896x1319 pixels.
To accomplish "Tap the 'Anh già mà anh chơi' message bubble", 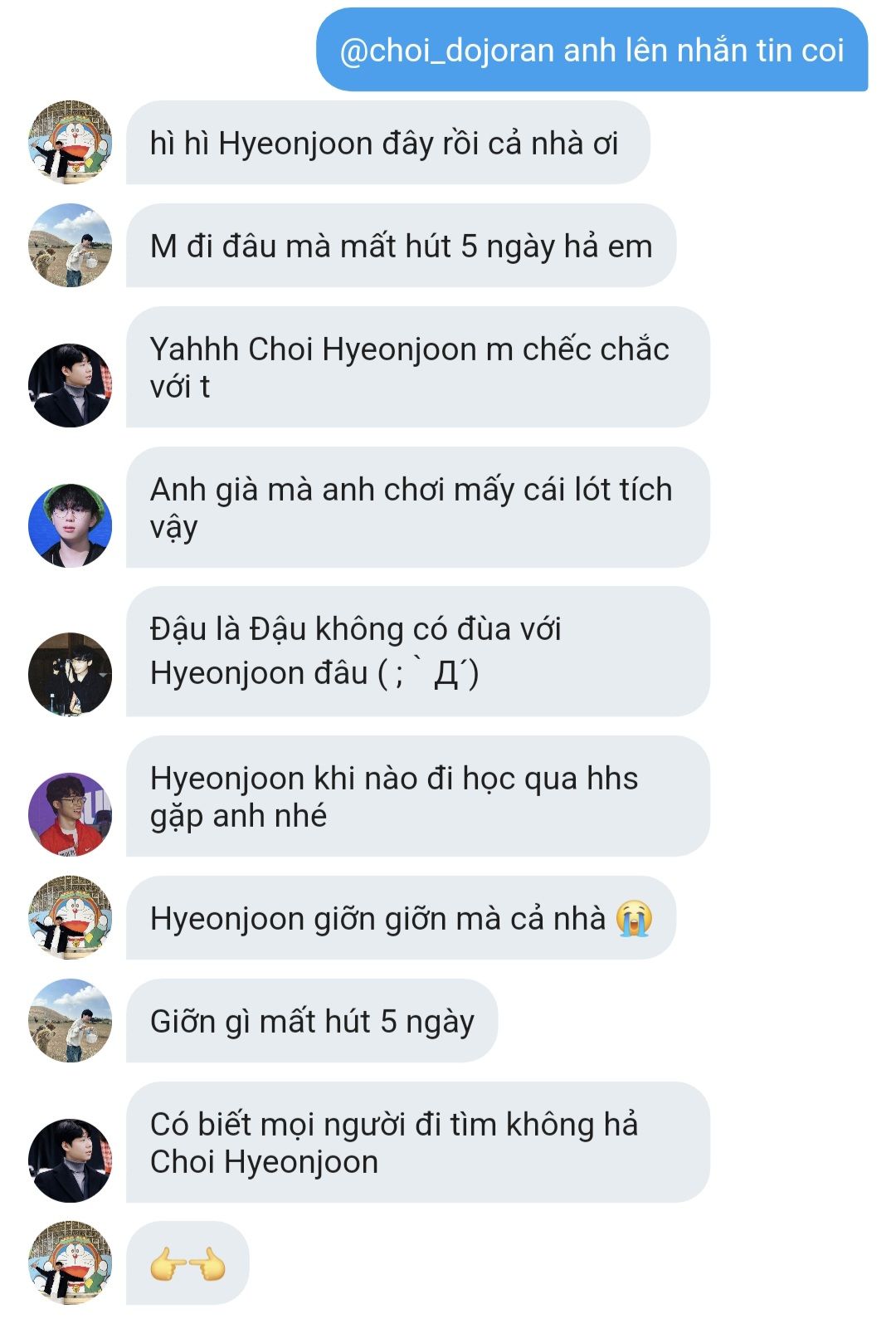I will pyautogui.click(x=418, y=508).
